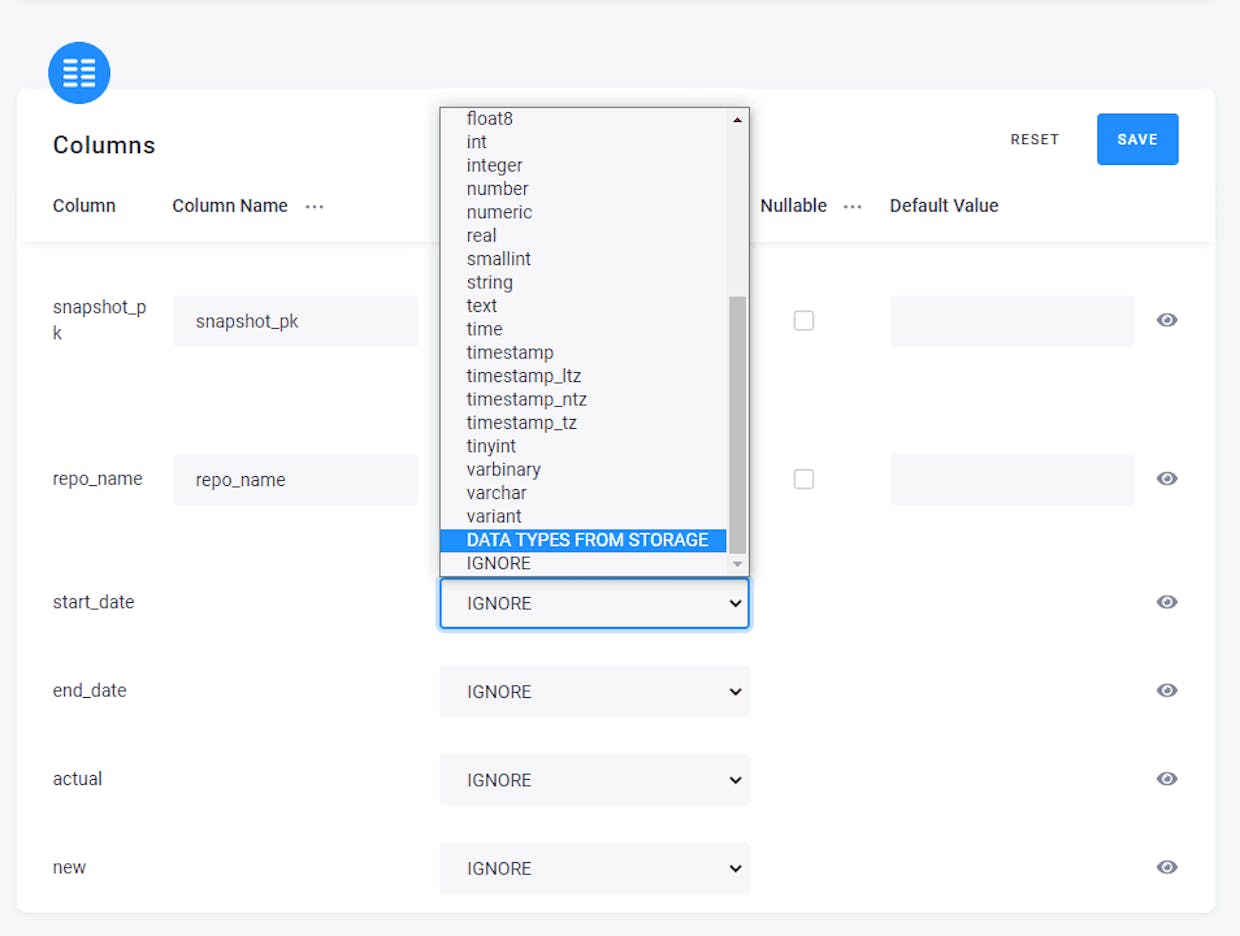The width and height of the screenshot is (1240, 936).
Task: Check the Nullable box for snapshot_pk
Action: [804, 321]
